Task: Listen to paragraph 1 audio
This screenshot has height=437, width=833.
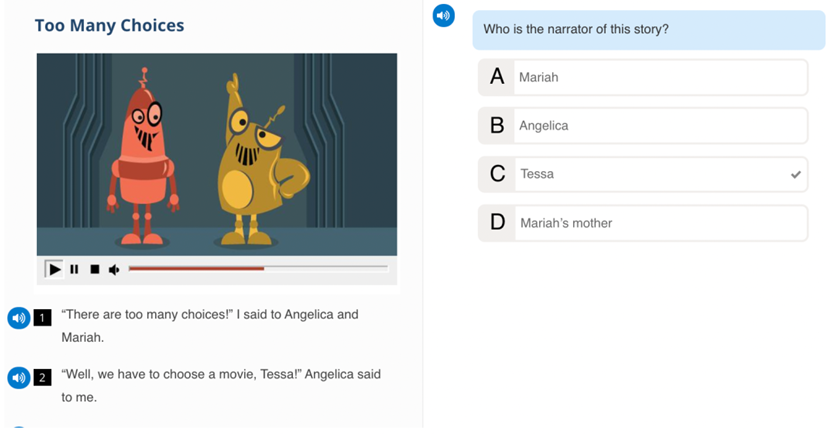Action: coord(19,318)
